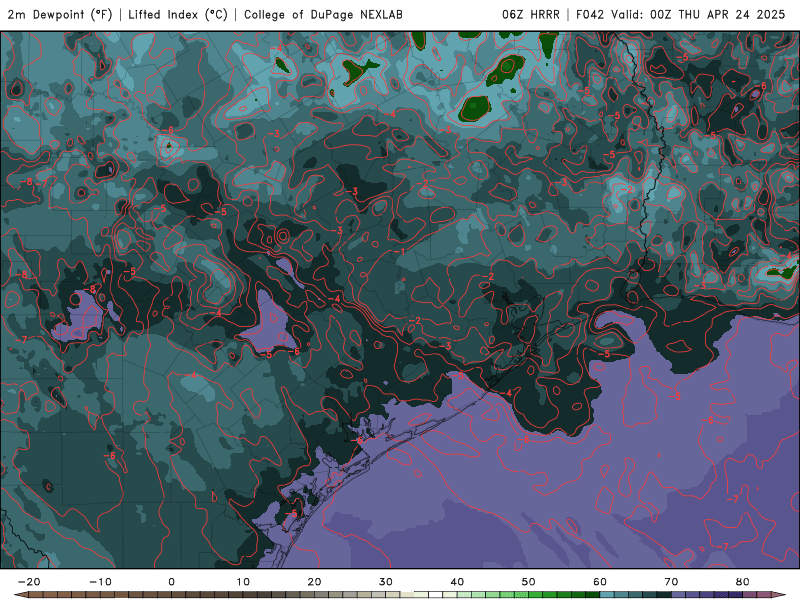Click the 70 value on the color scale
Viewport: 800px width, 600px height.
click(671, 582)
